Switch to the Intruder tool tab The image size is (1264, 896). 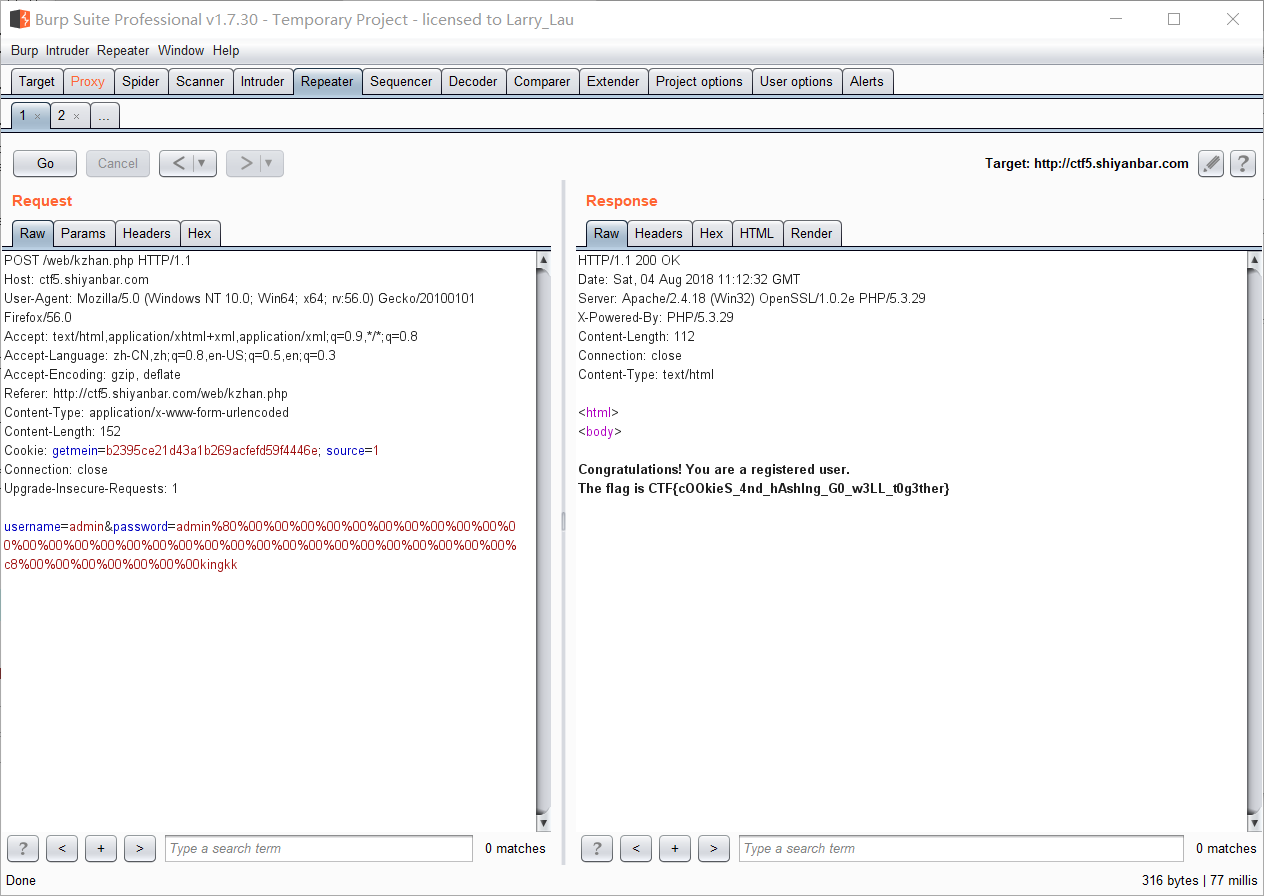(x=263, y=82)
